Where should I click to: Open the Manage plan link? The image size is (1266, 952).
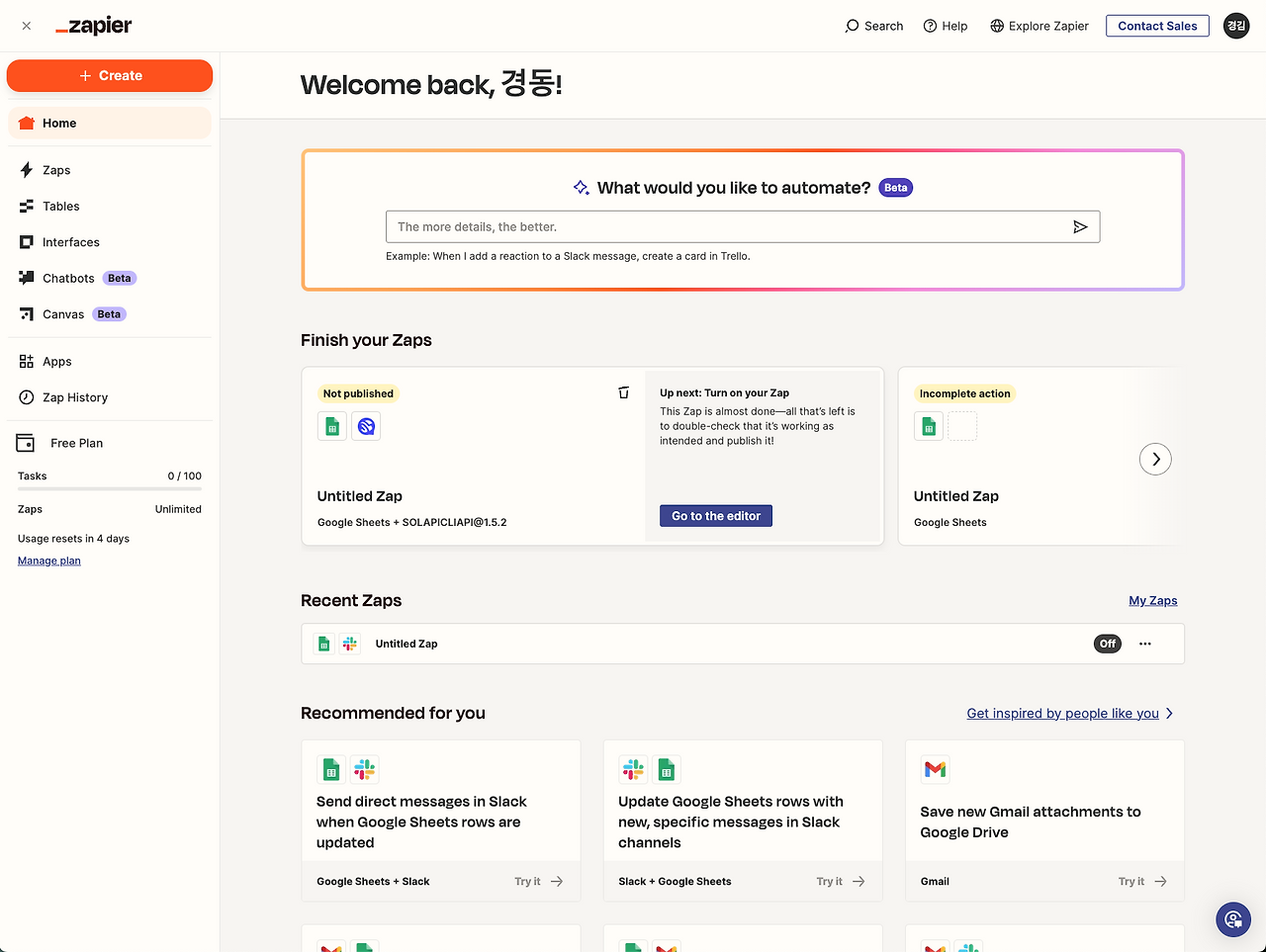point(49,561)
